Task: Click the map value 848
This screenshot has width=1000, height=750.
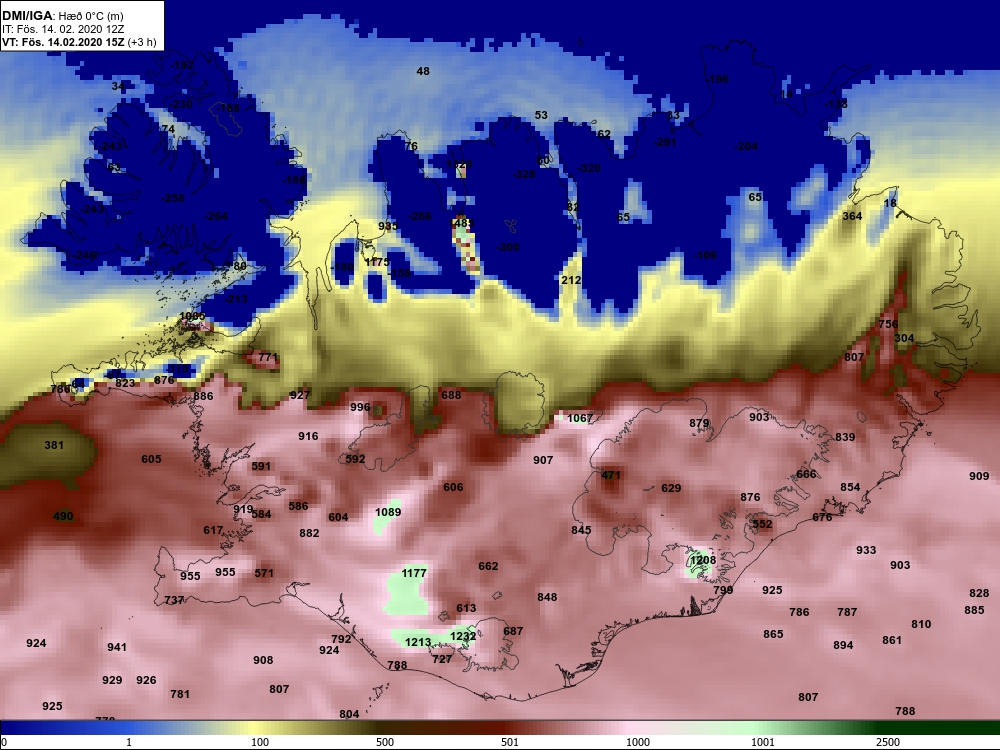Action: coord(547,598)
